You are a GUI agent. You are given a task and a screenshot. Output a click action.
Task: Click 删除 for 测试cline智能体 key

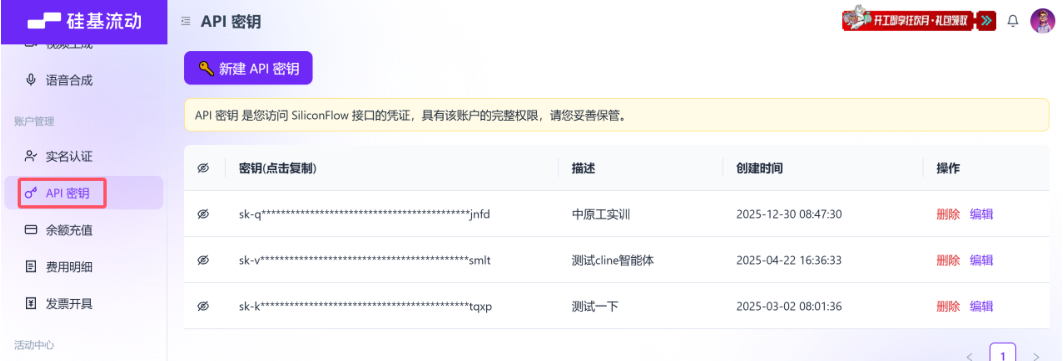coord(948,261)
